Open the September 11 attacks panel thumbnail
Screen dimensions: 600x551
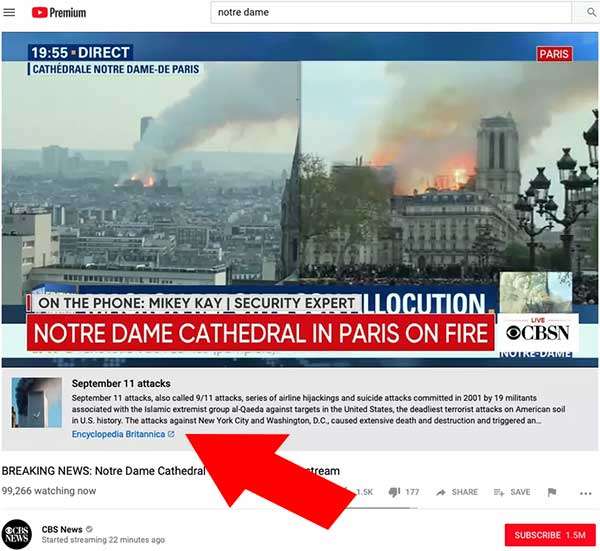37,402
